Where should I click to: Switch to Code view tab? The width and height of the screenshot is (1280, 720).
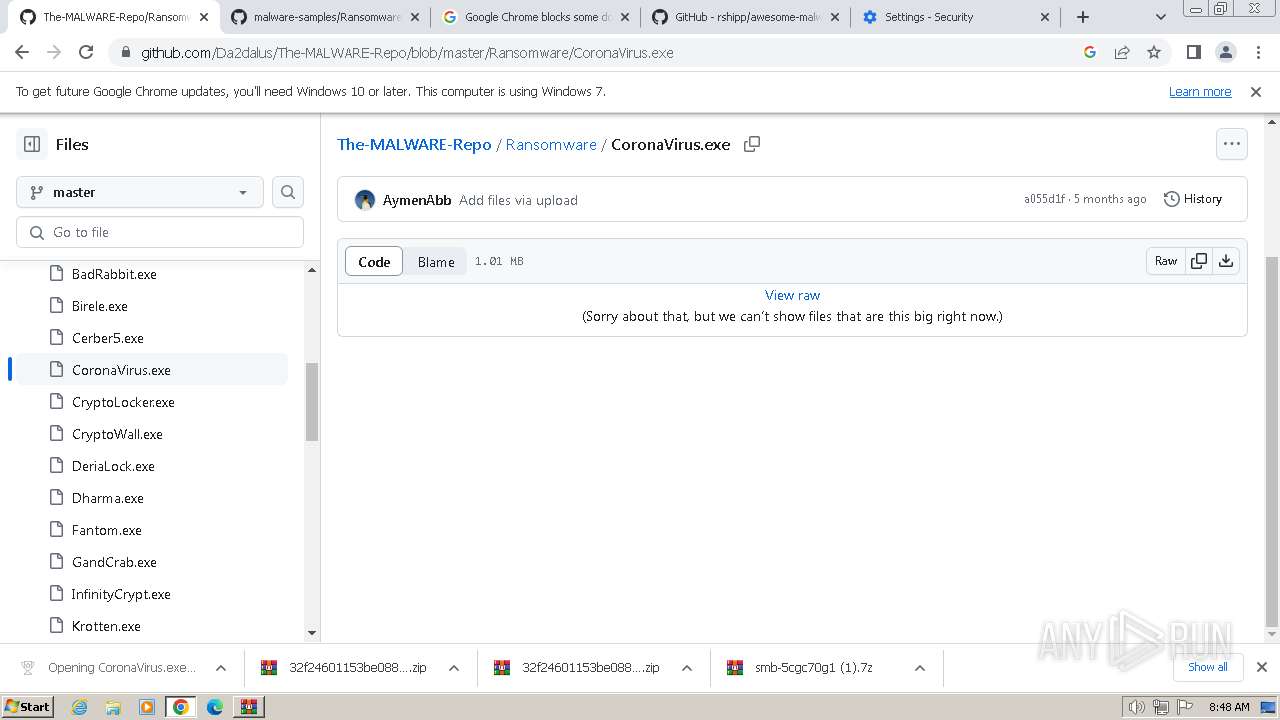tap(374, 262)
